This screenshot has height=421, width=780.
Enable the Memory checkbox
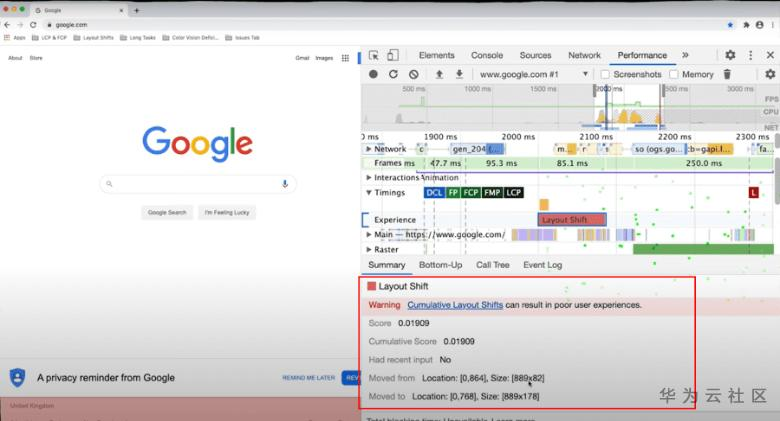[674, 74]
